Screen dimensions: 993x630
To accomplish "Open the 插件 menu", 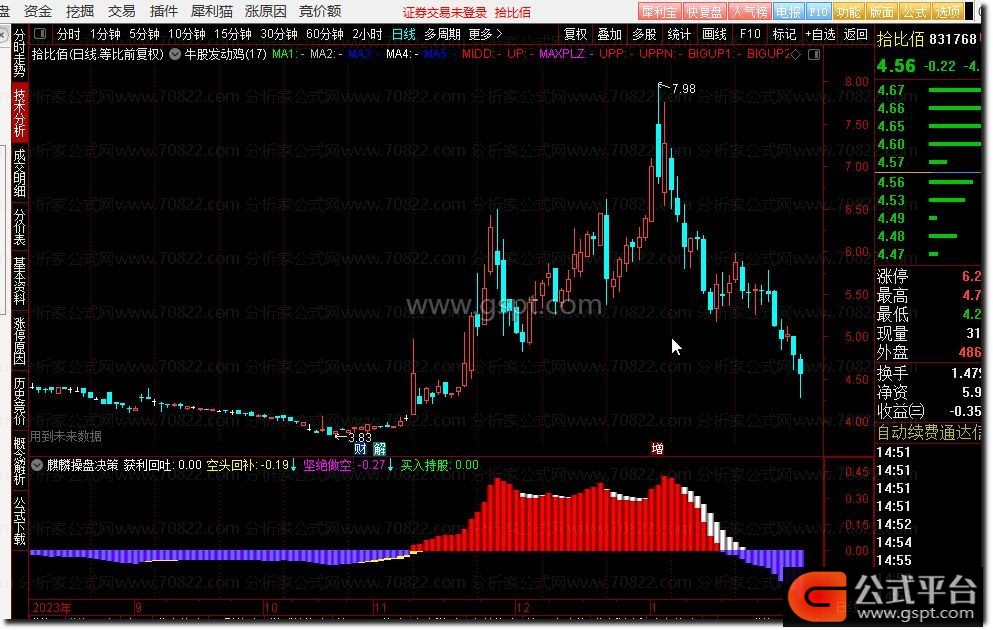I will (x=163, y=11).
